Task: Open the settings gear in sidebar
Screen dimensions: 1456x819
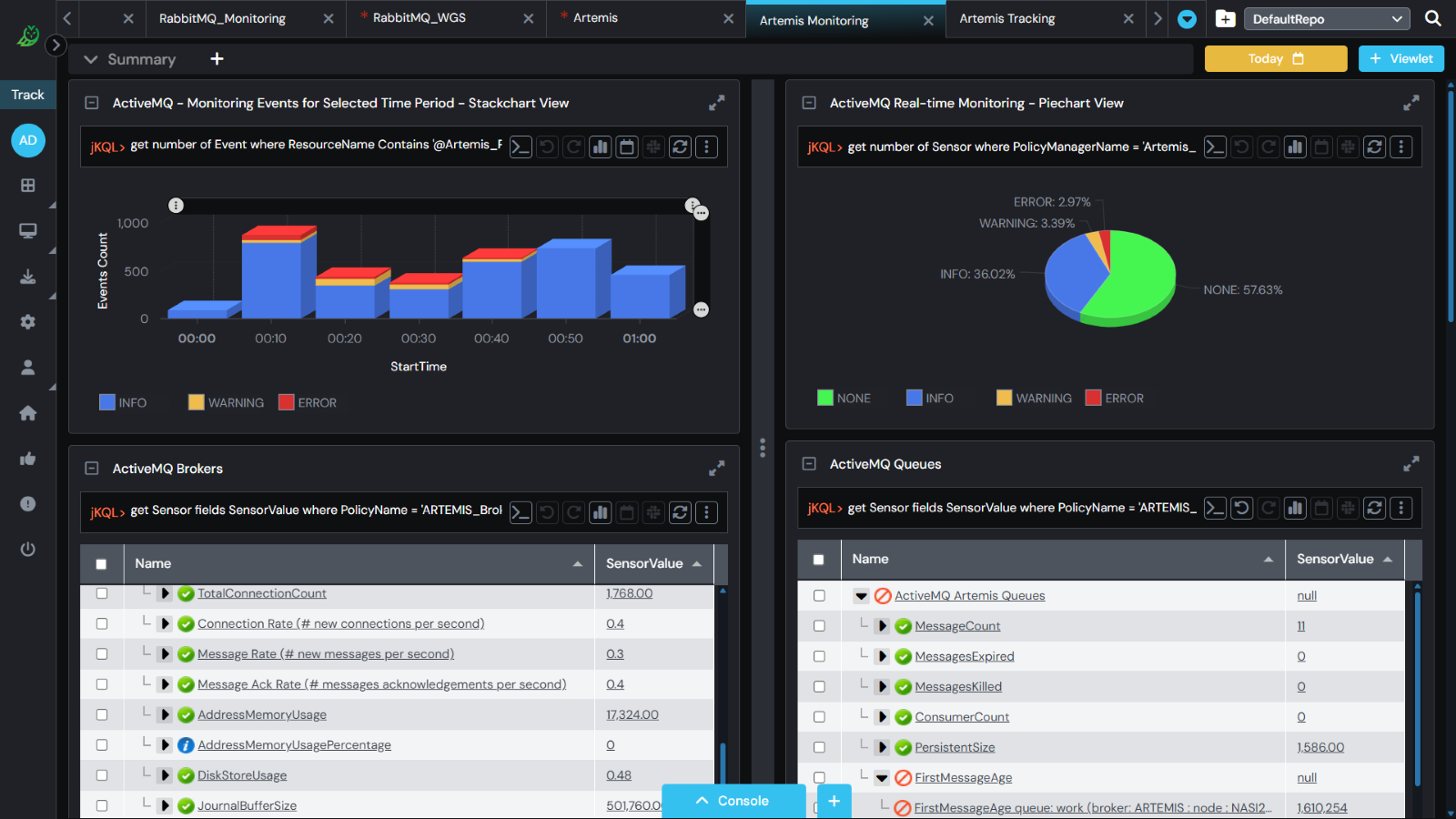Action: 28,322
